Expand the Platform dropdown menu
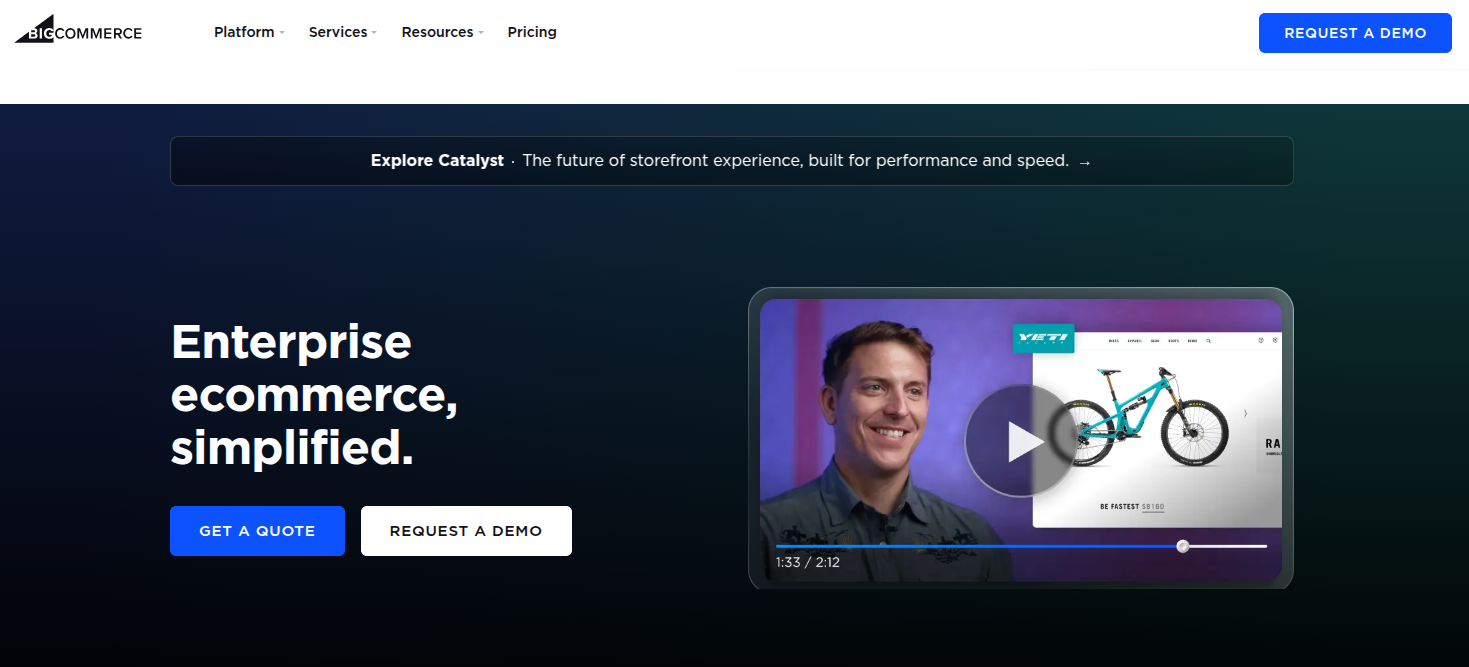This screenshot has height=667, width=1469. pyautogui.click(x=249, y=32)
